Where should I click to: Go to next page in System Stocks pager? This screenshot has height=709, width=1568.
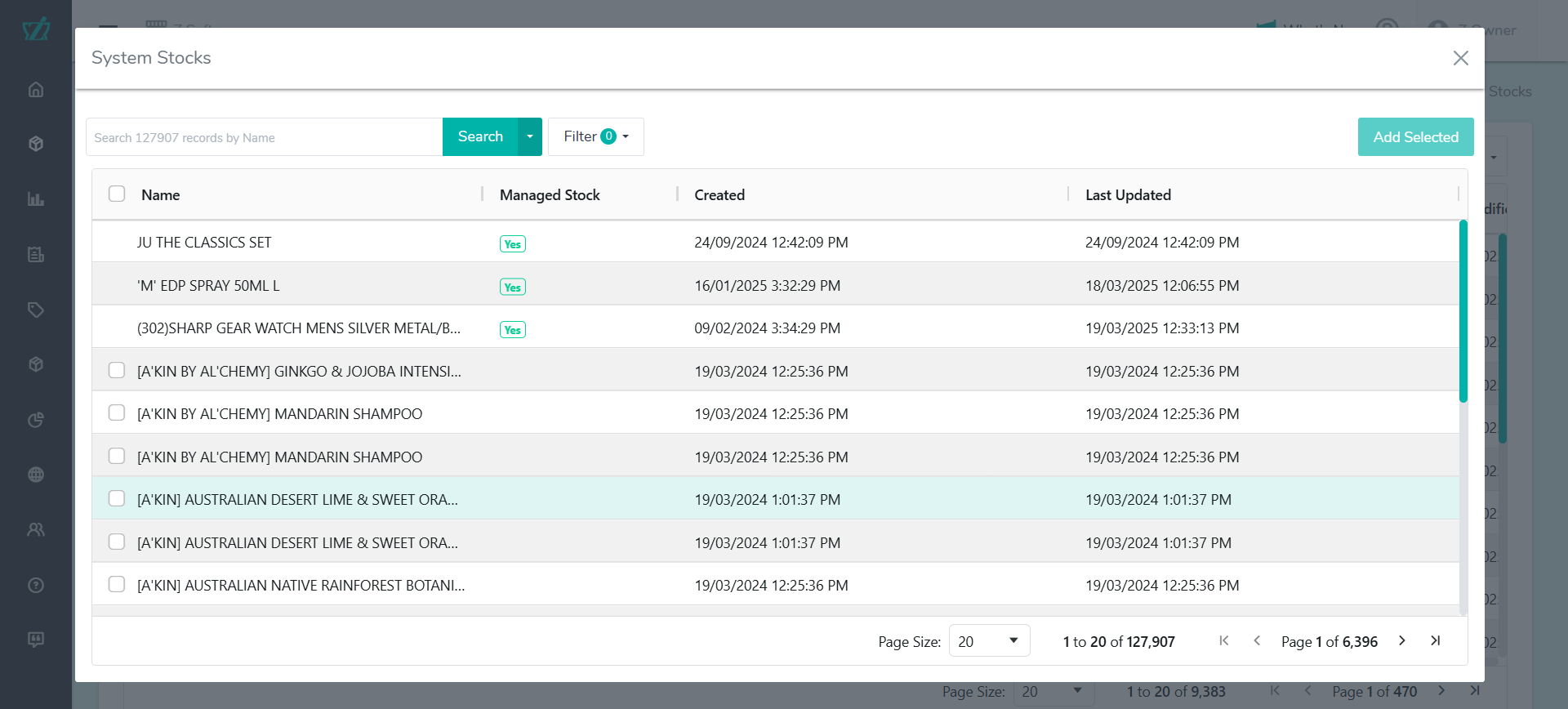point(1402,641)
